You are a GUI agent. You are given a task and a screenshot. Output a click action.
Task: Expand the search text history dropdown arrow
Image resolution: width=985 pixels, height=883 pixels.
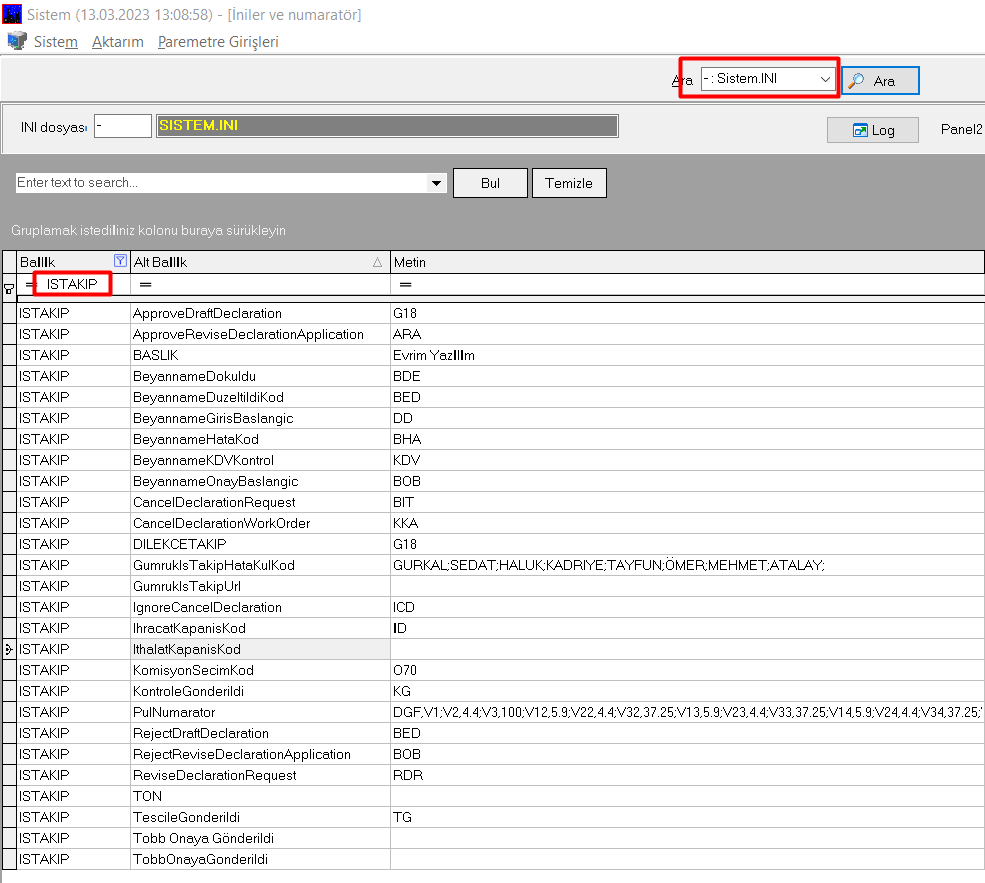[x=436, y=183]
